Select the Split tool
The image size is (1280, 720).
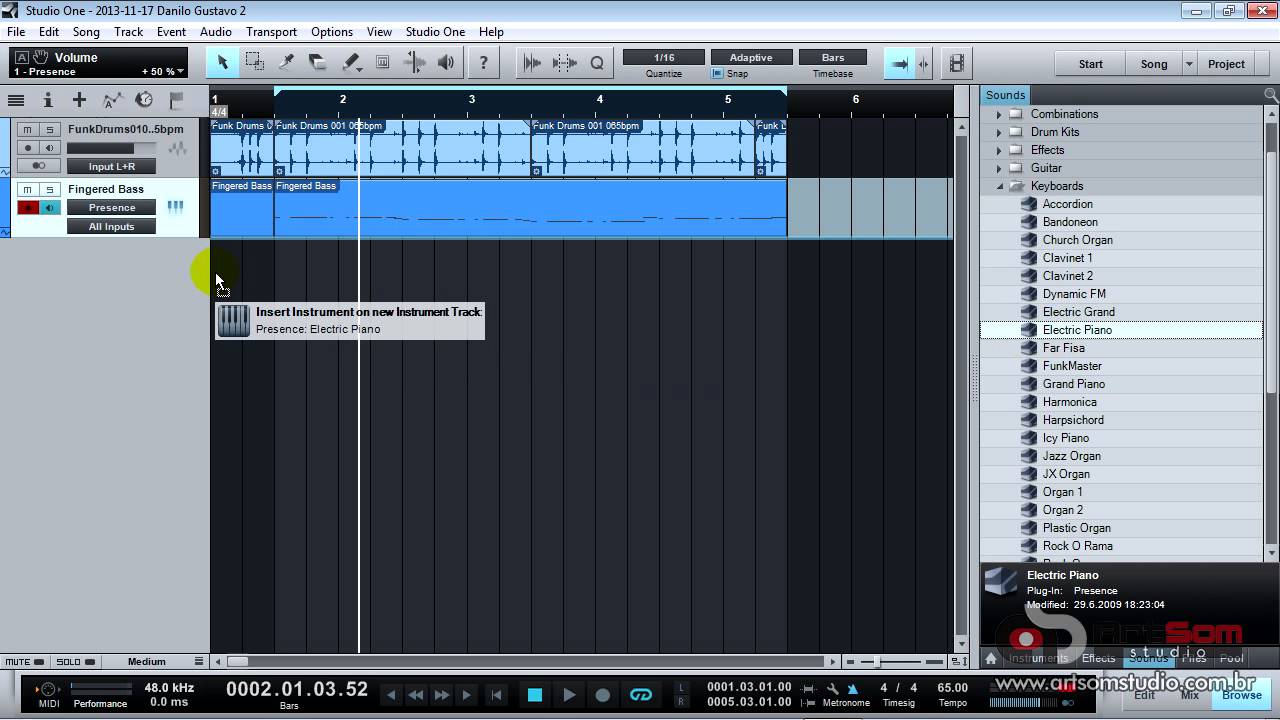click(286, 63)
